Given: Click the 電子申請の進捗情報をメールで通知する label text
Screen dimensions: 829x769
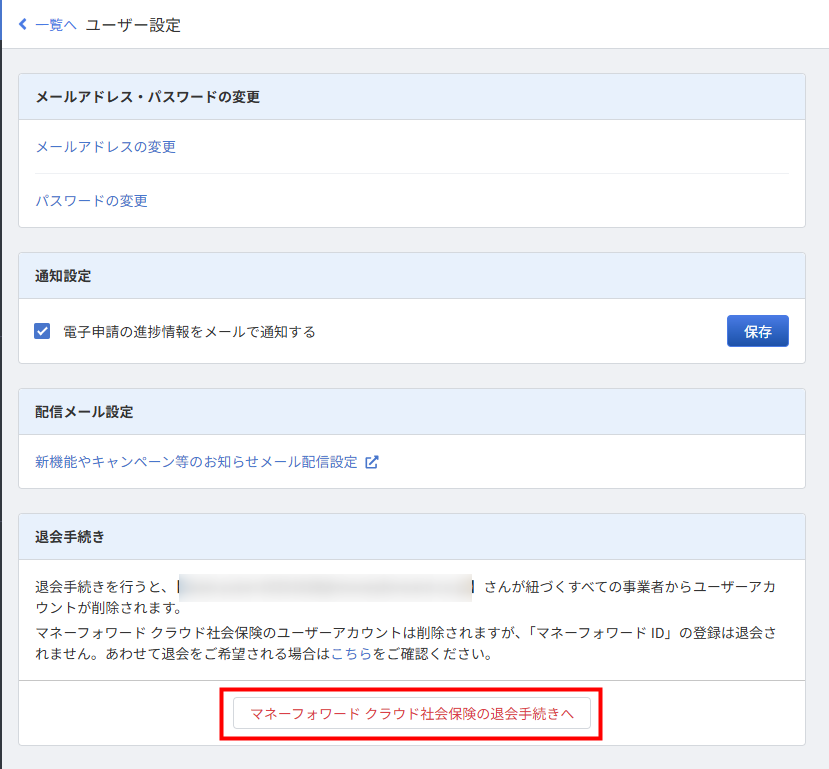Looking at the screenshot, I should [x=188, y=332].
